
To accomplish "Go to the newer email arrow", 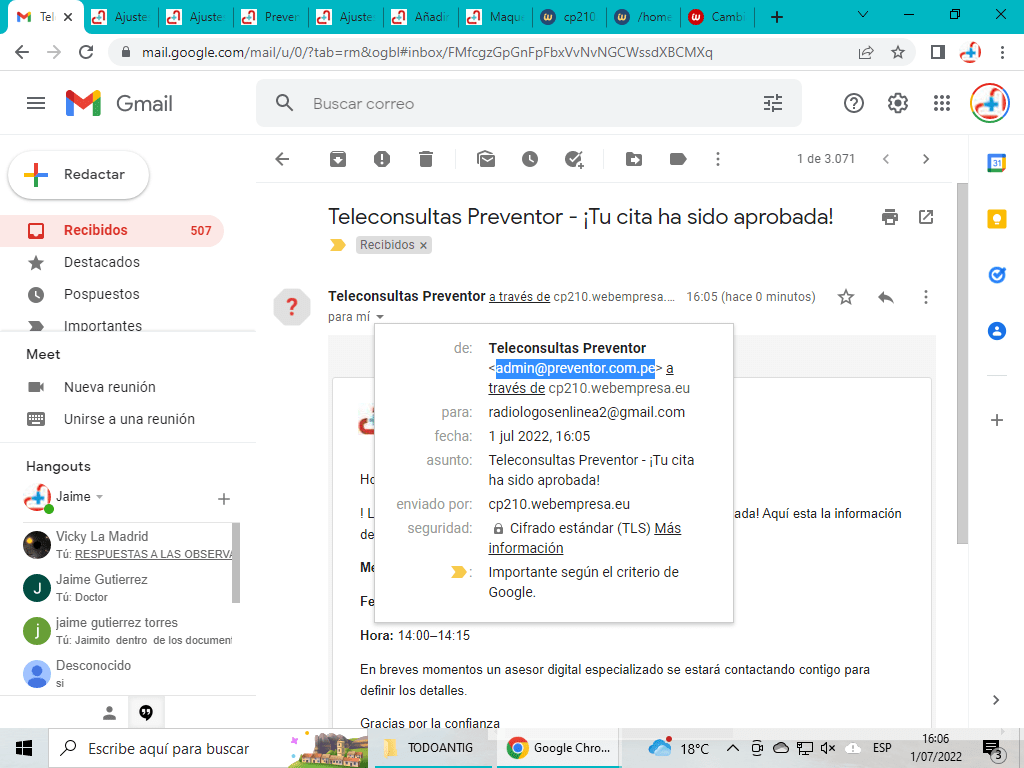I will 886,159.
